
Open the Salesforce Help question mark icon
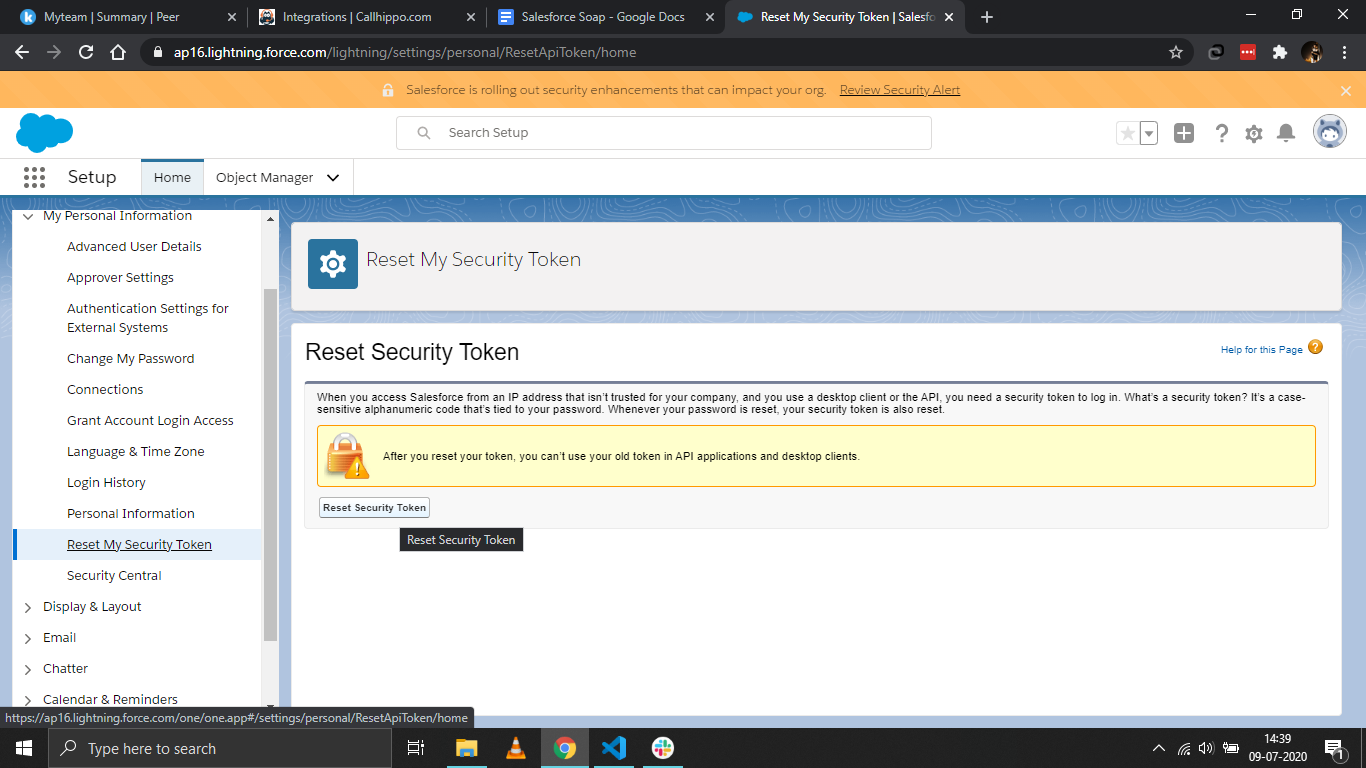[x=1221, y=133]
